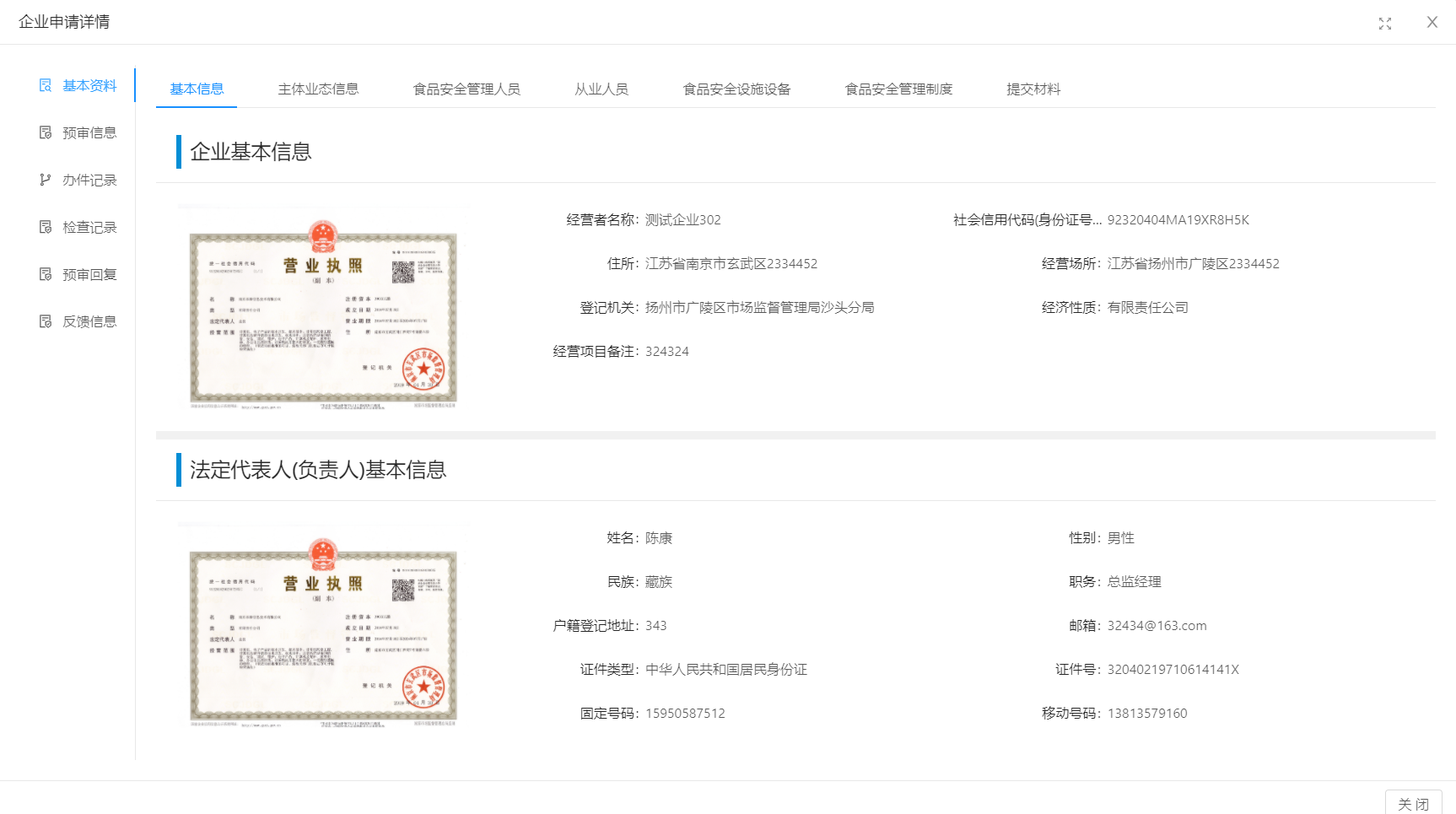Click the 反馈信息 sidebar icon
Viewport: 1456px width, 814px height.
(x=46, y=321)
